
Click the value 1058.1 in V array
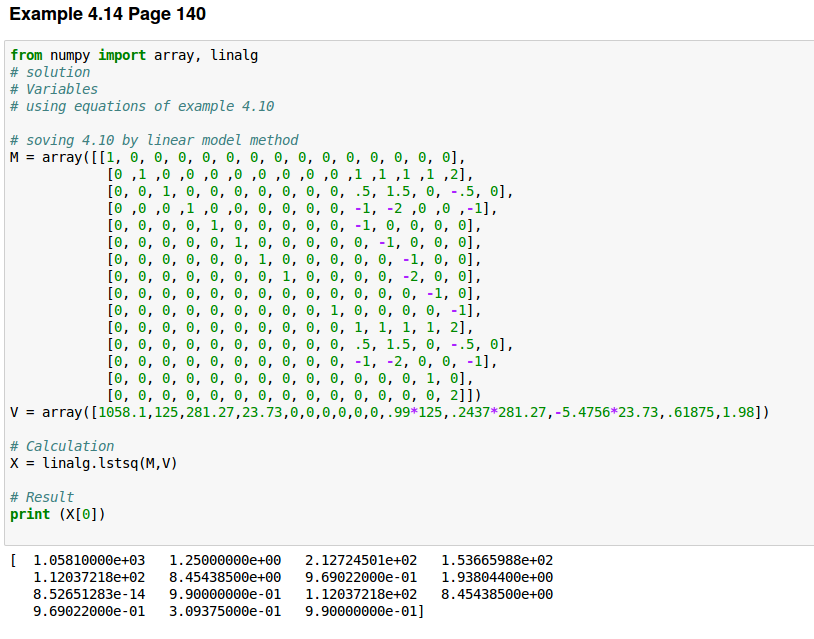118,412
